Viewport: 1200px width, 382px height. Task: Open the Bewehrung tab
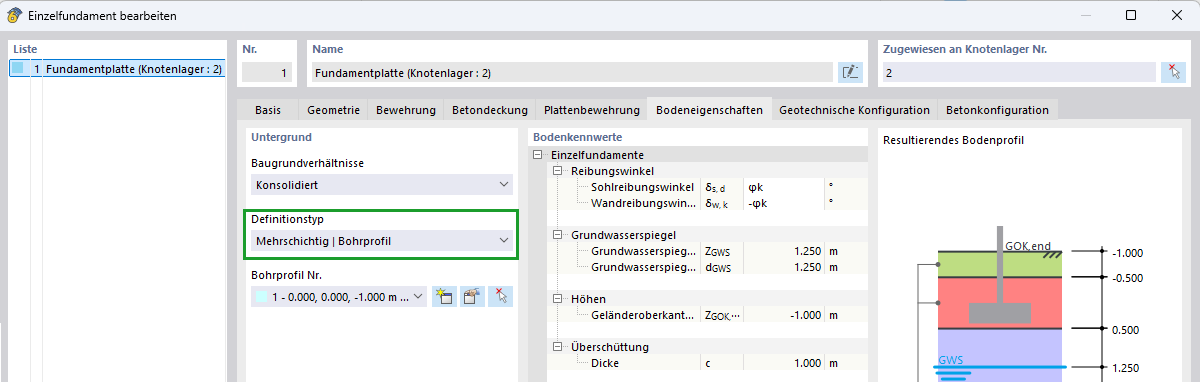[x=406, y=110]
